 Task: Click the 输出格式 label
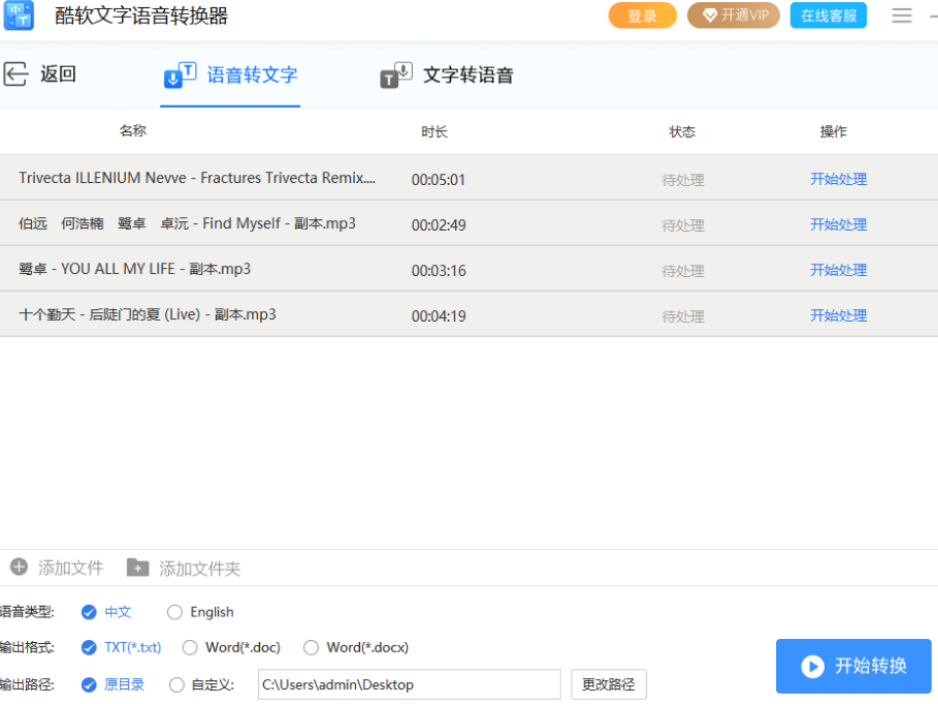[27, 647]
